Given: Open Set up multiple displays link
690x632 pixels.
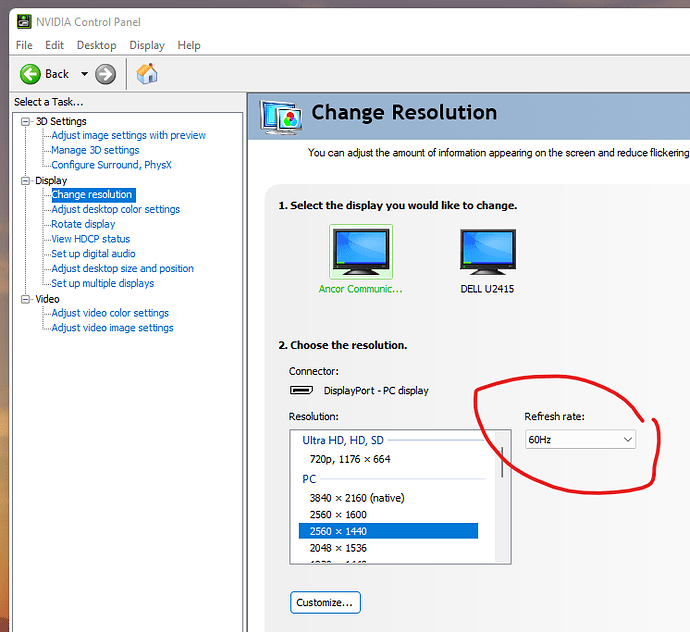Looking at the screenshot, I should (x=102, y=283).
